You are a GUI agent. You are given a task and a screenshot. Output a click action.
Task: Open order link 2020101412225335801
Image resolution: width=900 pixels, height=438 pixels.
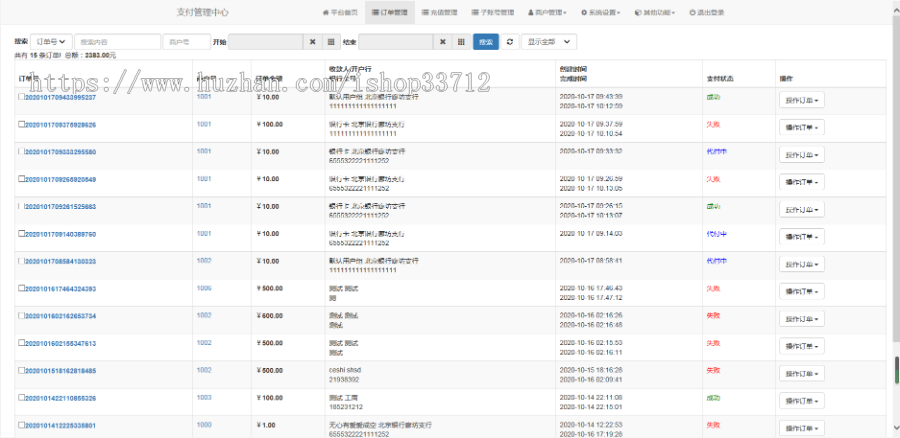pyautogui.click(x=60, y=425)
